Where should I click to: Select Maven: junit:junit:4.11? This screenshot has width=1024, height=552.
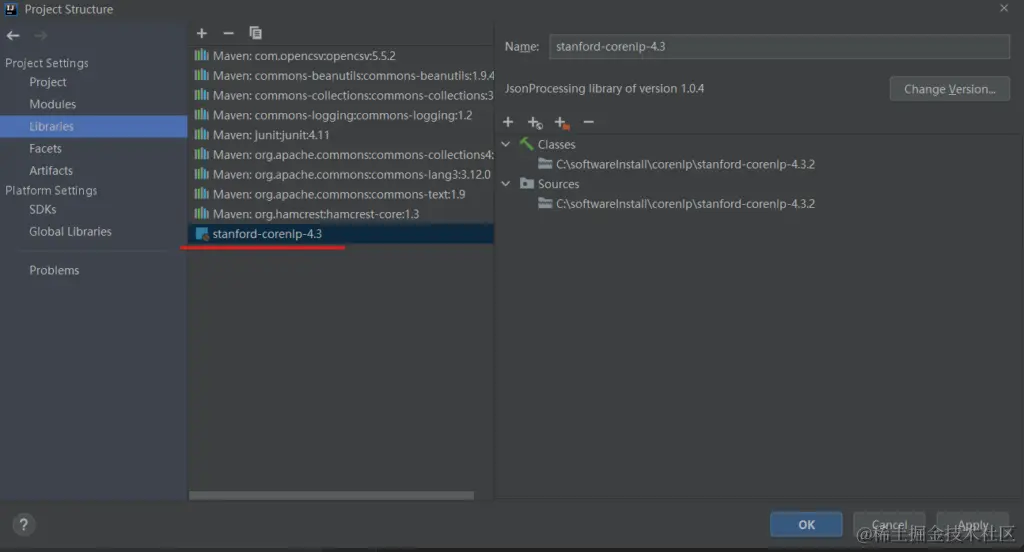coord(341,135)
